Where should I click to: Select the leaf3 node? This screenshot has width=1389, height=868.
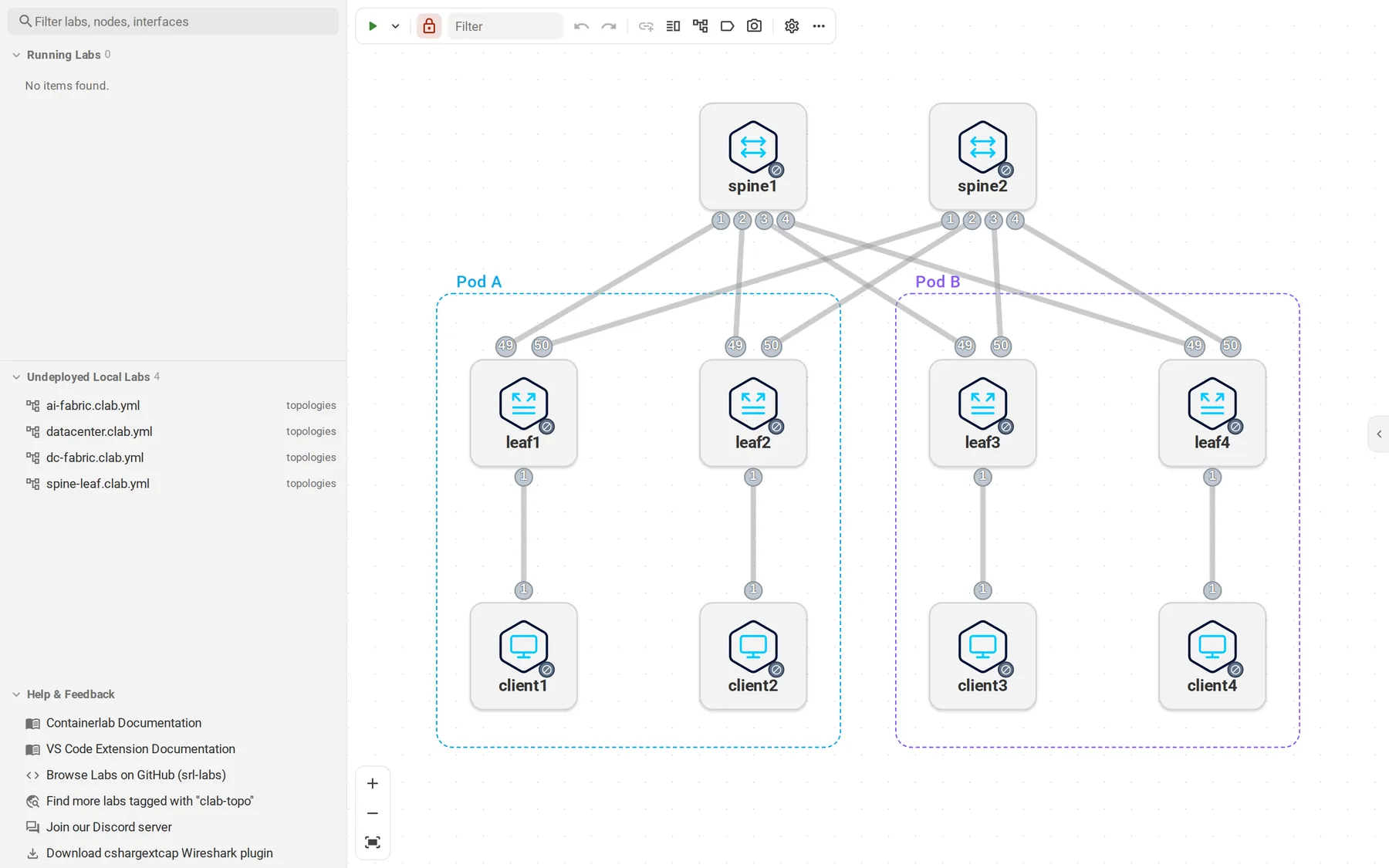click(982, 413)
